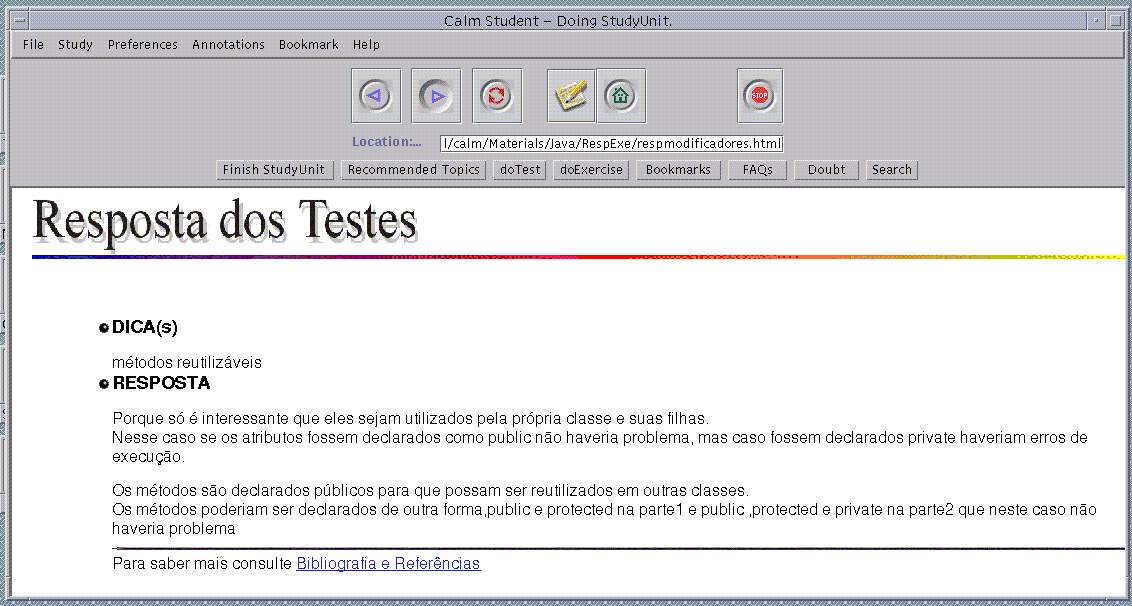Click the line starting 'Porque só é interessante'

pos(412,418)
